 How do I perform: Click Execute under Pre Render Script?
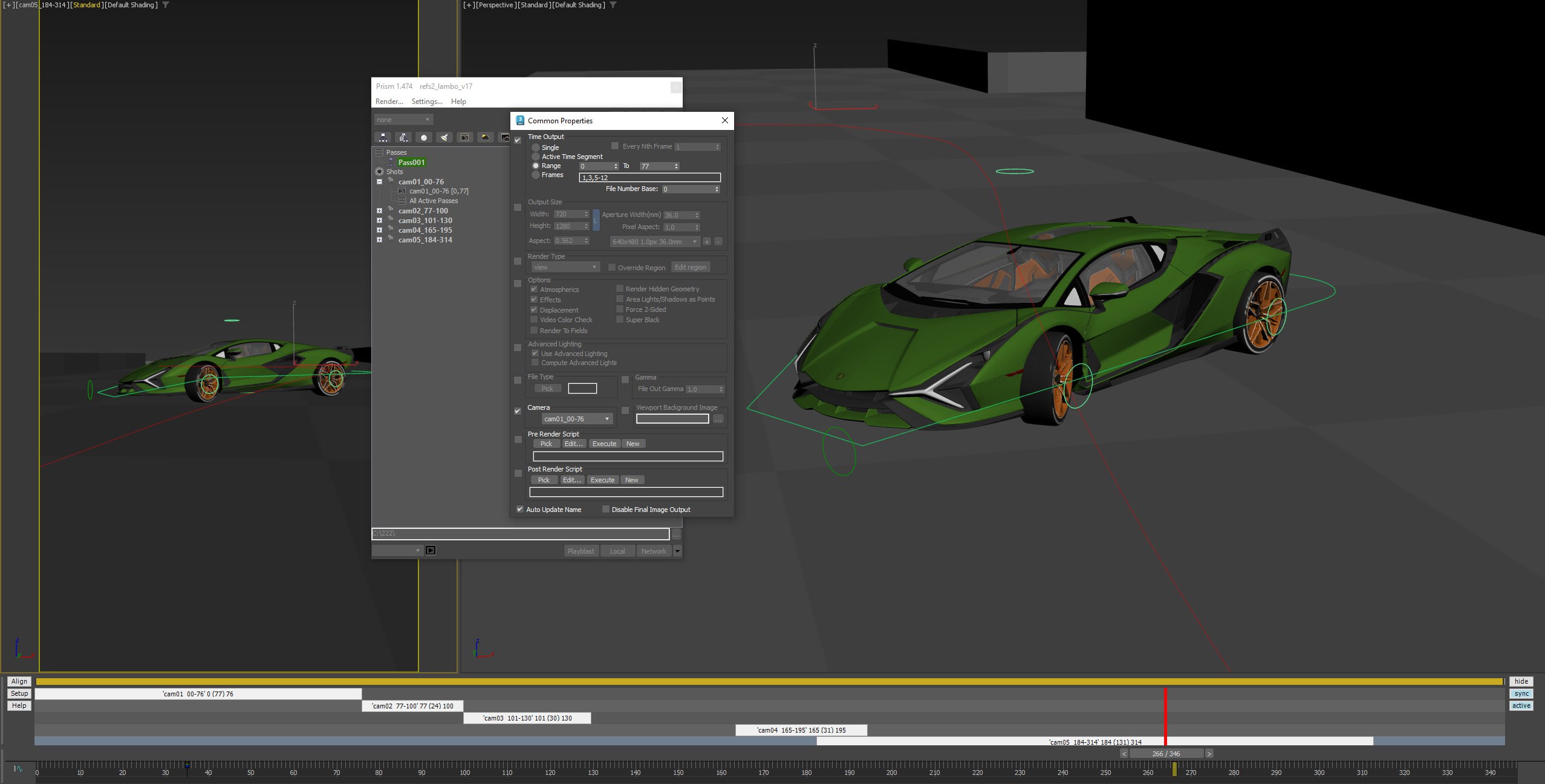click(604, 444)
